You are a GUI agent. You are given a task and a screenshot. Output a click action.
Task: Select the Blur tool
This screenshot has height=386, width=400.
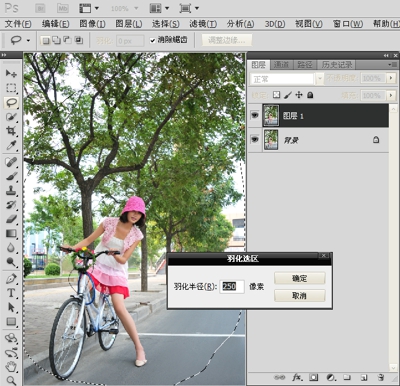coord(11,248)
